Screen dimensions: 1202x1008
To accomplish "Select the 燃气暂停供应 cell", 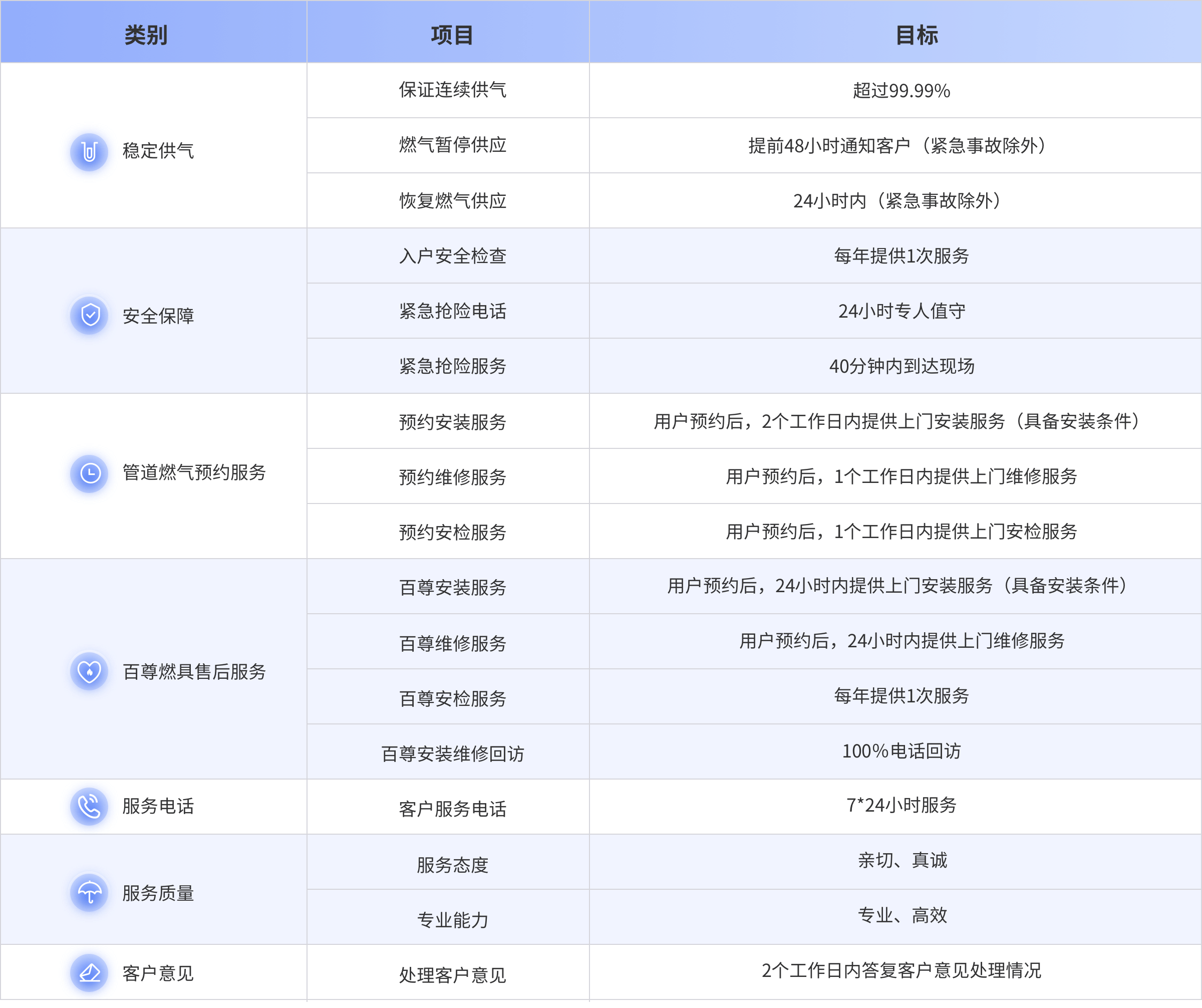I will tap(448, 145).
